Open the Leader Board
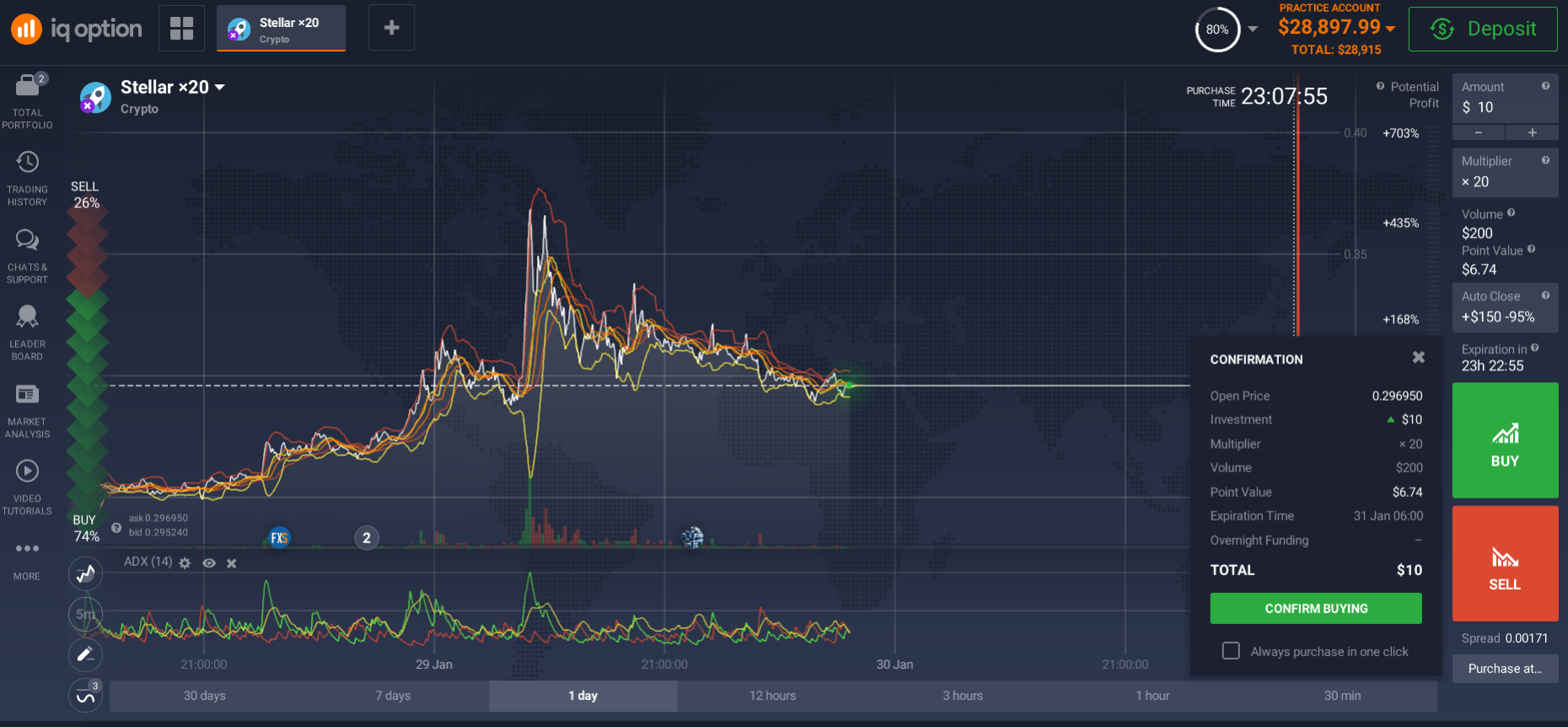 click(x=27, y=333)
